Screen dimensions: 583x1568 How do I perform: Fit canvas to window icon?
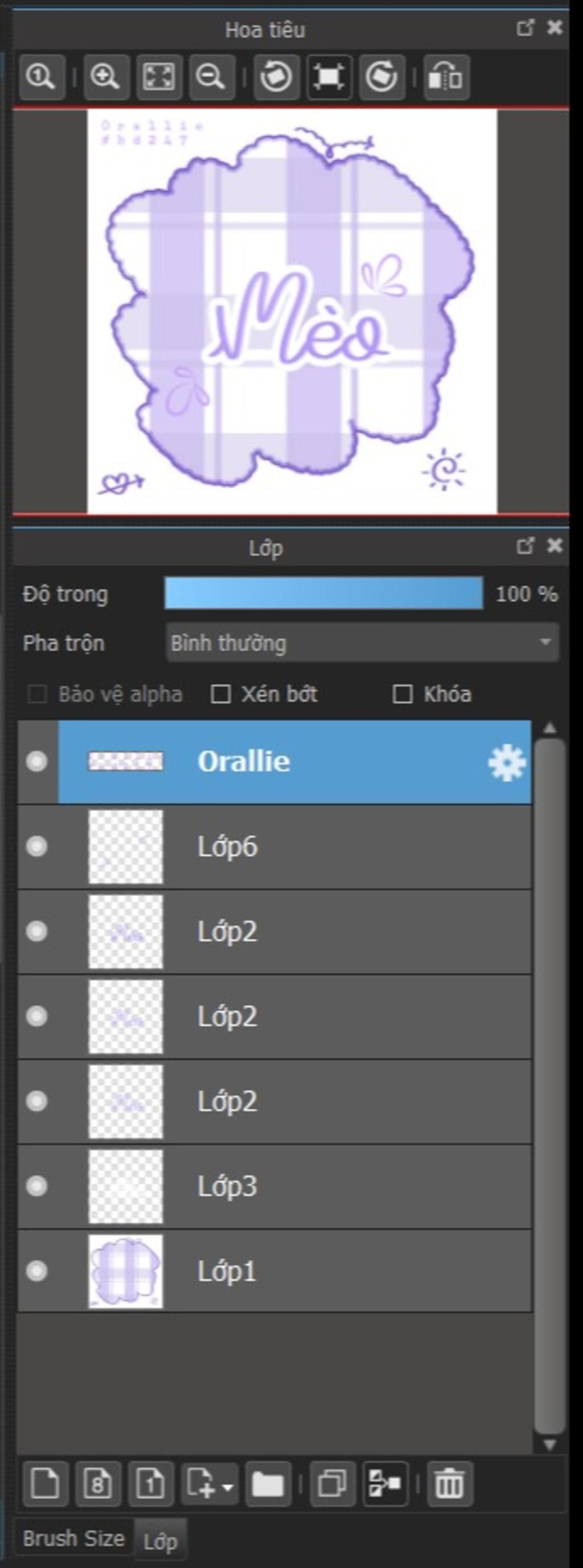(x=159, y=77)
